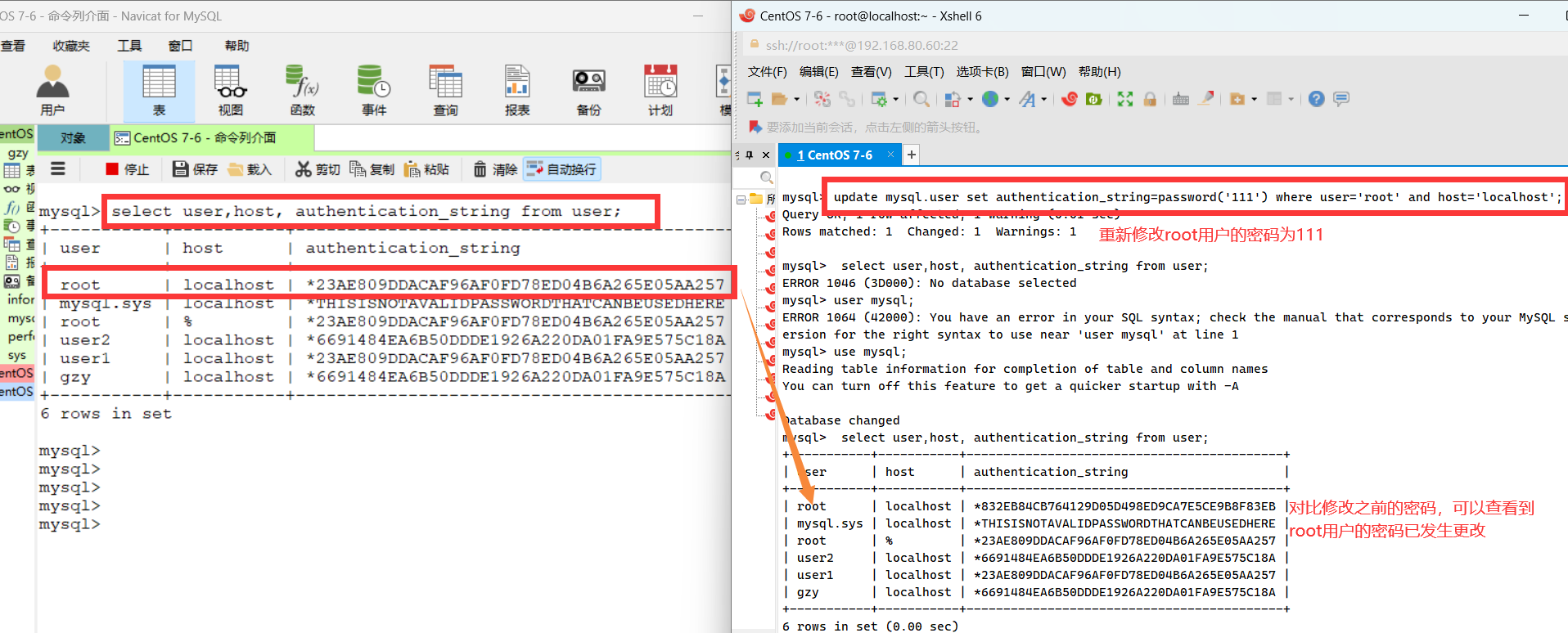Select the 表 (Table) tool in Navicat
Image resolution: width=1568 pixels, height=633 pixels.
(x=159, y=90)
